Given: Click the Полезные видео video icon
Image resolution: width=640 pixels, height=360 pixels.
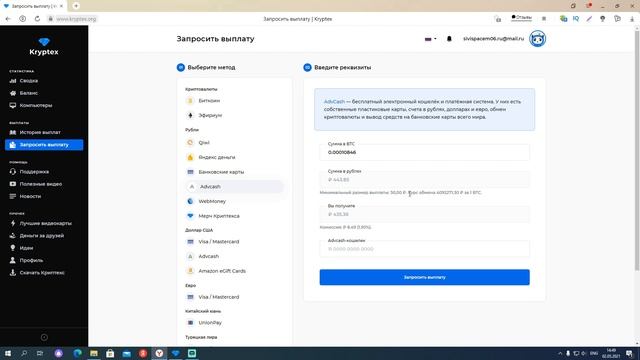Looking at the screenshot, I should [13, 184].
